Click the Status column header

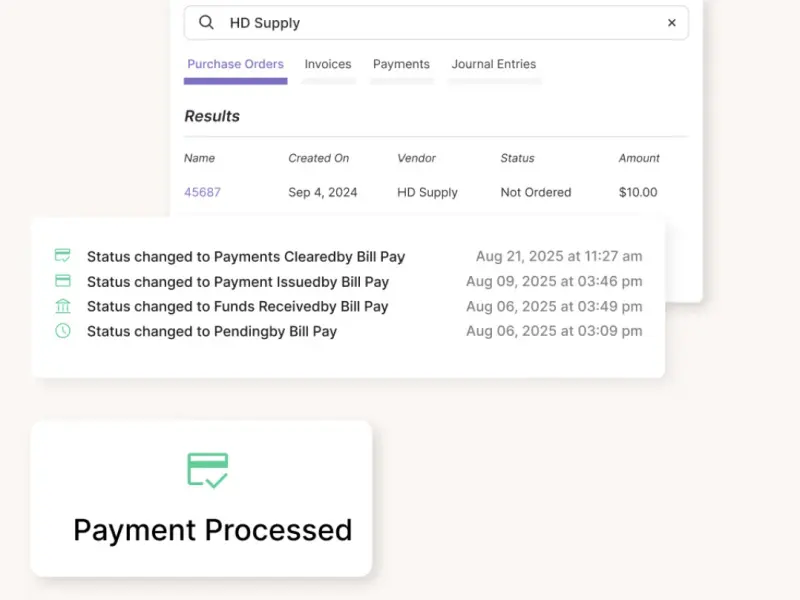[517, 158]
